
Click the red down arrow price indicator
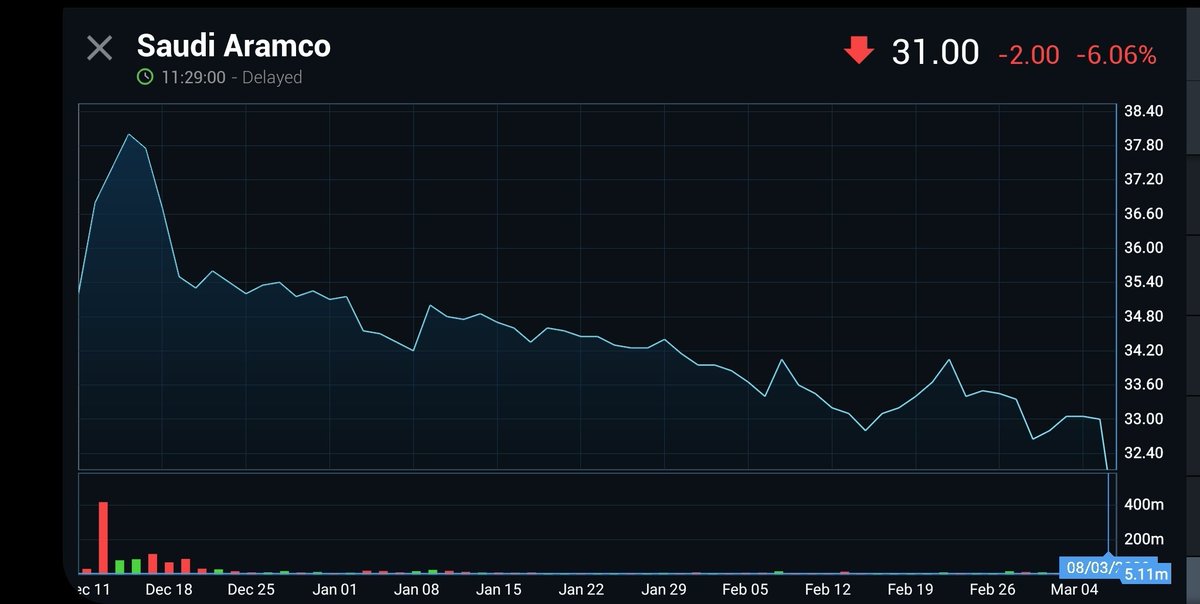[859, 50]
